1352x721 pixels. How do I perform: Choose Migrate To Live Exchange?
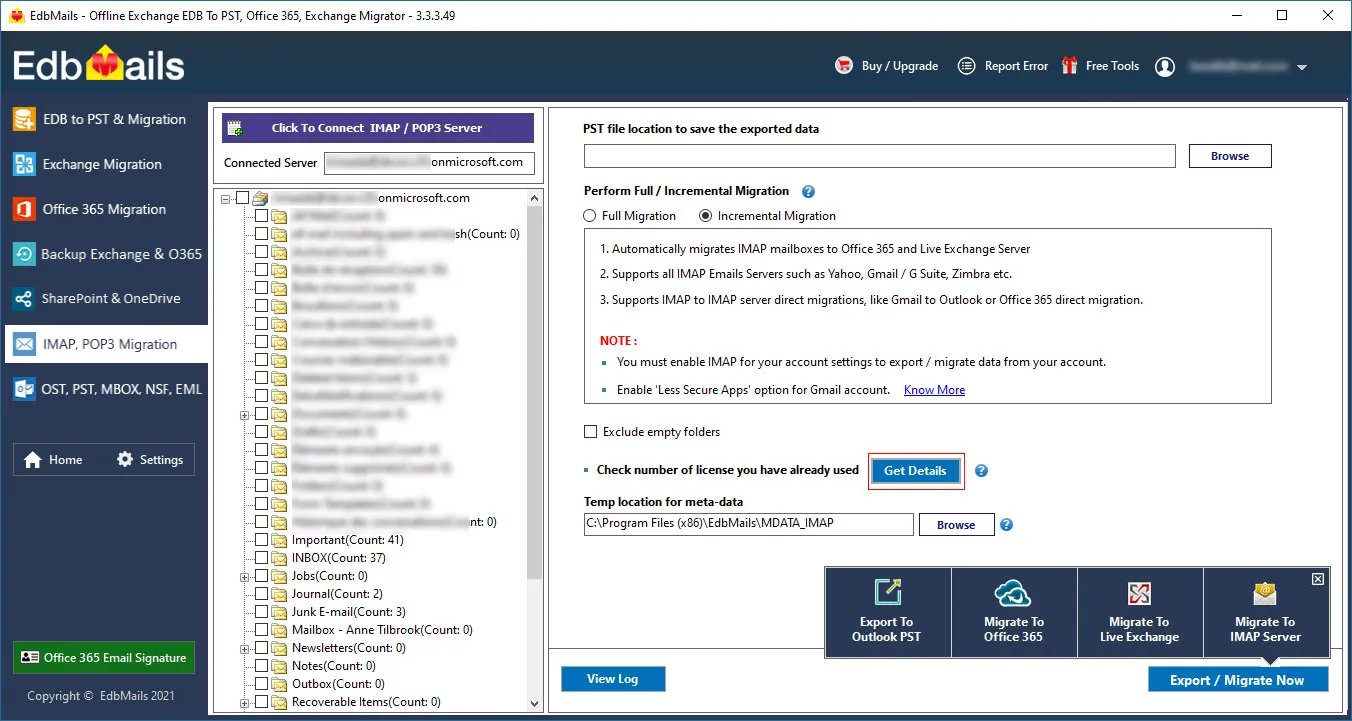[1139, 612]
